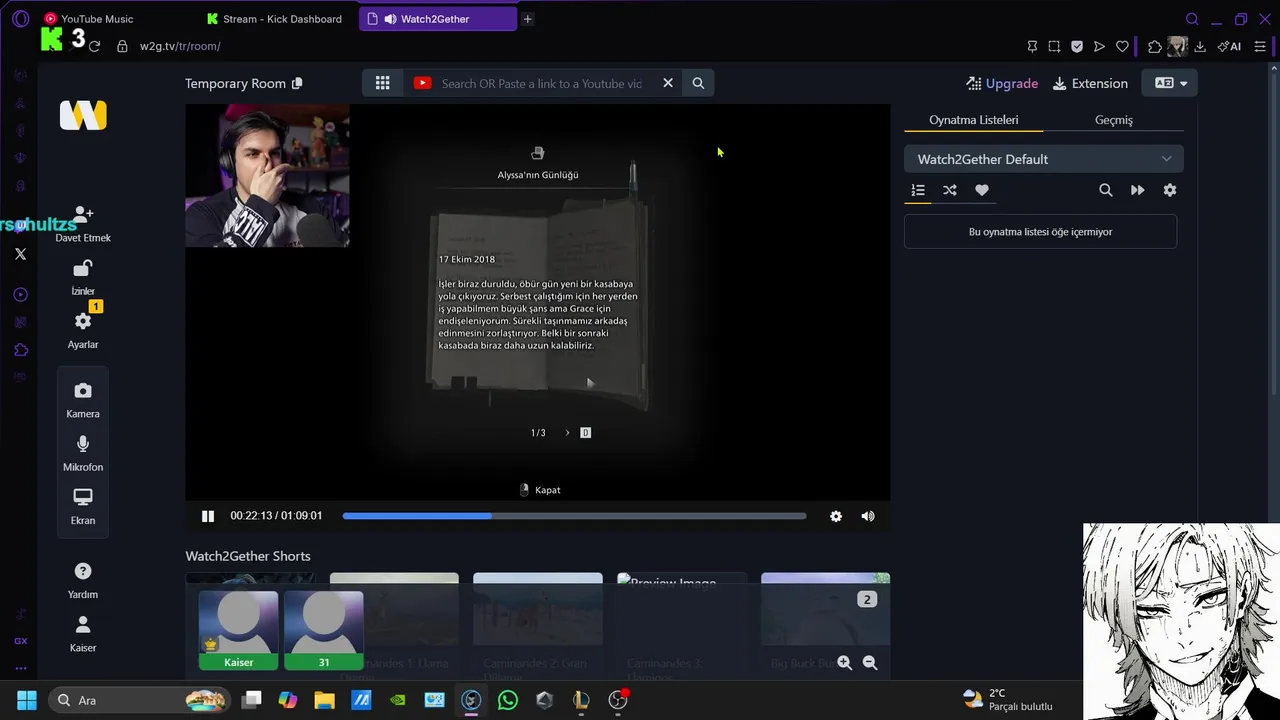Open the X (Twitter) sidebar icon
The image size is (1280, 720).
[20, 254]
